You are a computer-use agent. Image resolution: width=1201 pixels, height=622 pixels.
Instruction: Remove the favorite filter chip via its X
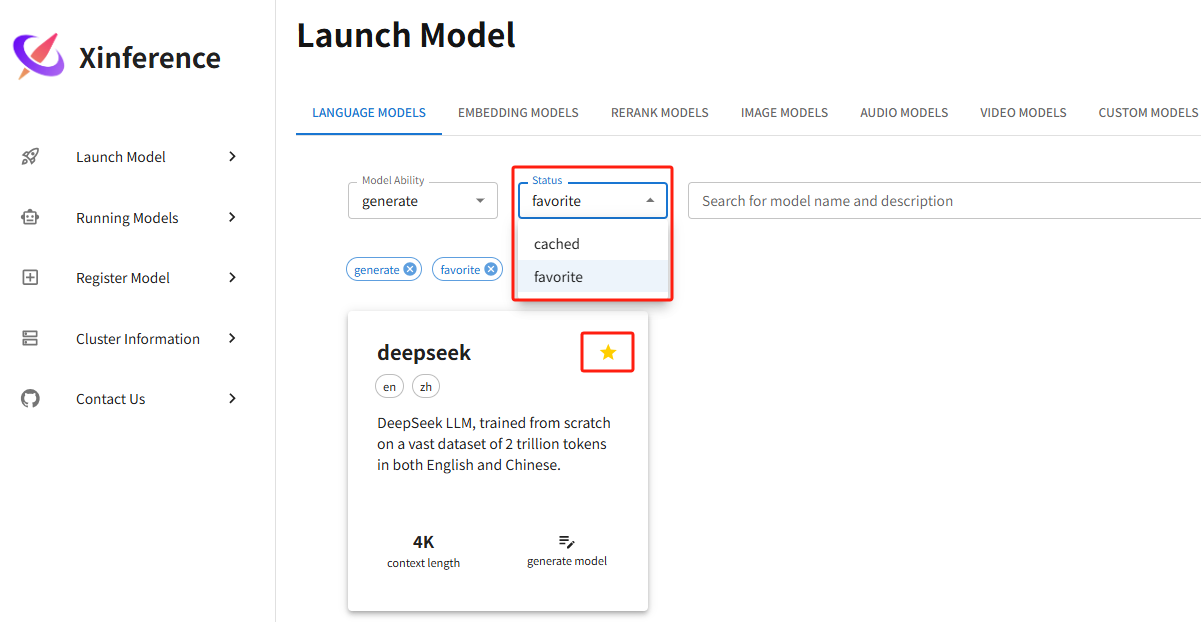pyautogui.click(x=491, y=270)
